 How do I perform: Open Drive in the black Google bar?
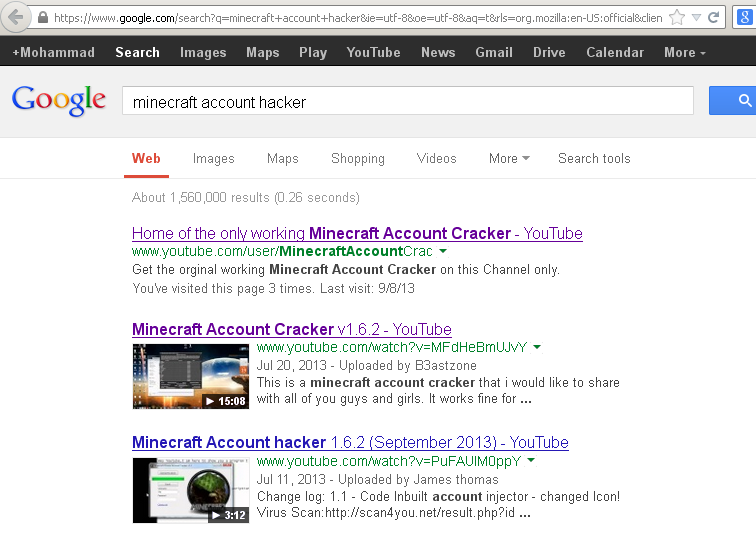(549, 52)
